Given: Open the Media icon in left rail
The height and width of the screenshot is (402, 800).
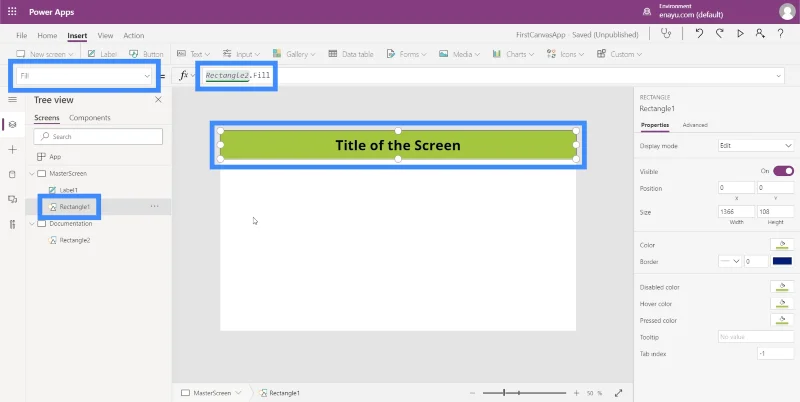Looking at the screenshot, I should (x=13, y=199).
